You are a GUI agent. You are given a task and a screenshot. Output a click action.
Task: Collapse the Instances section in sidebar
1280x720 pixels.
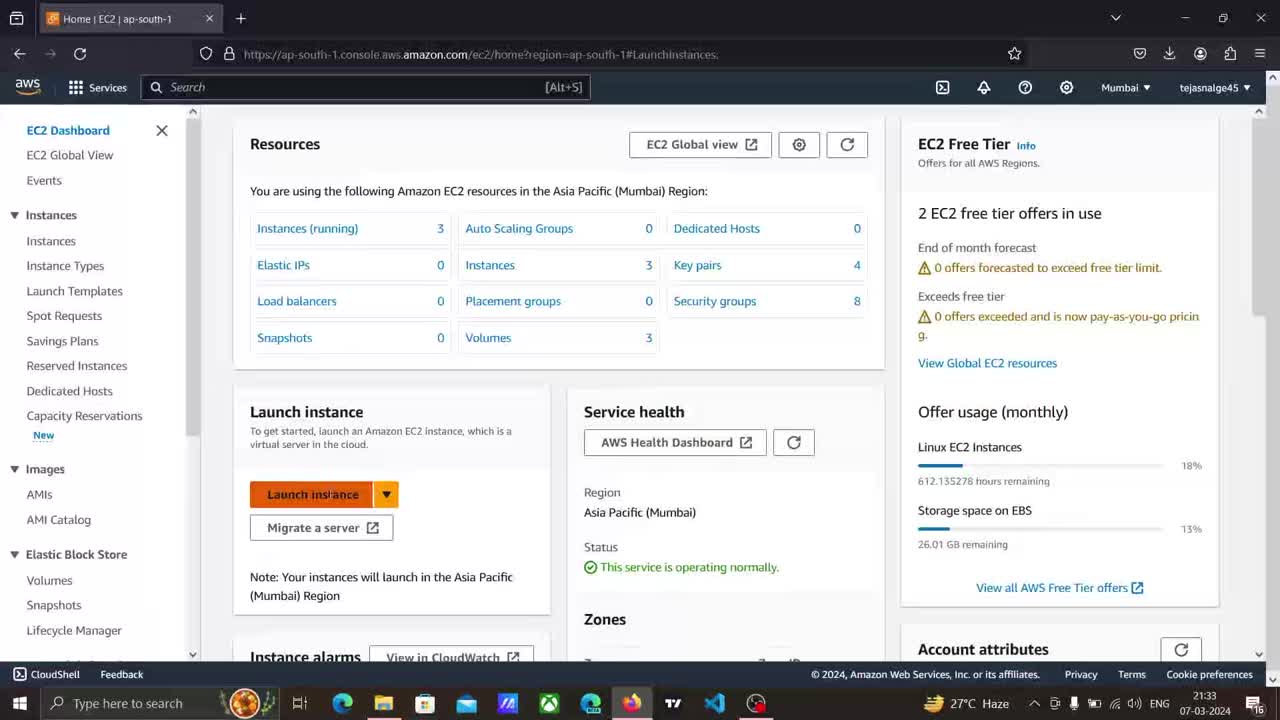[15, 216]
